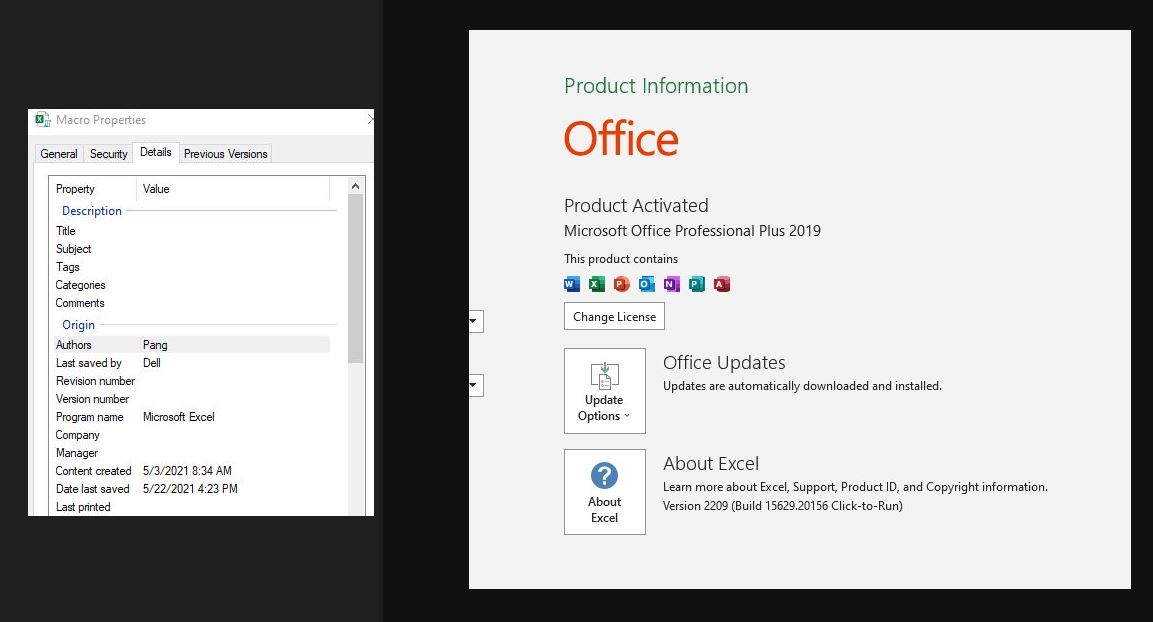This screenshot has height=622, width=1153.
Task: Click the PowerPoint product icon
Action: (621, 284)
